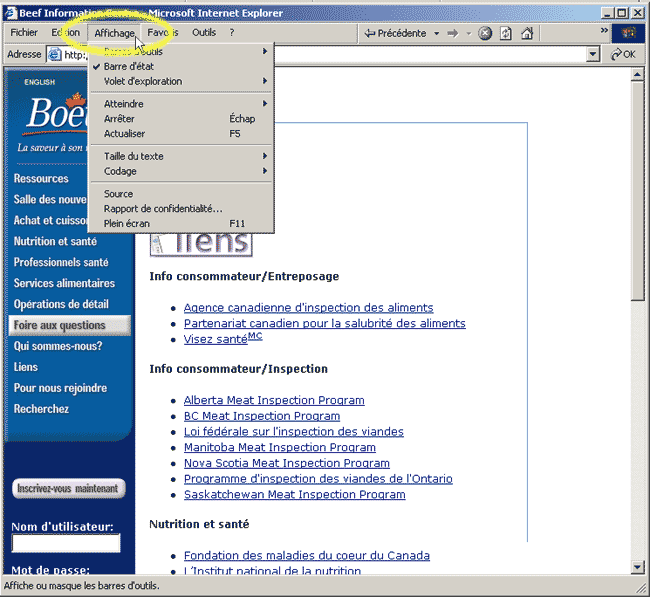
Task: Expand the Atteindre submenu
Action: pos(181,104)
